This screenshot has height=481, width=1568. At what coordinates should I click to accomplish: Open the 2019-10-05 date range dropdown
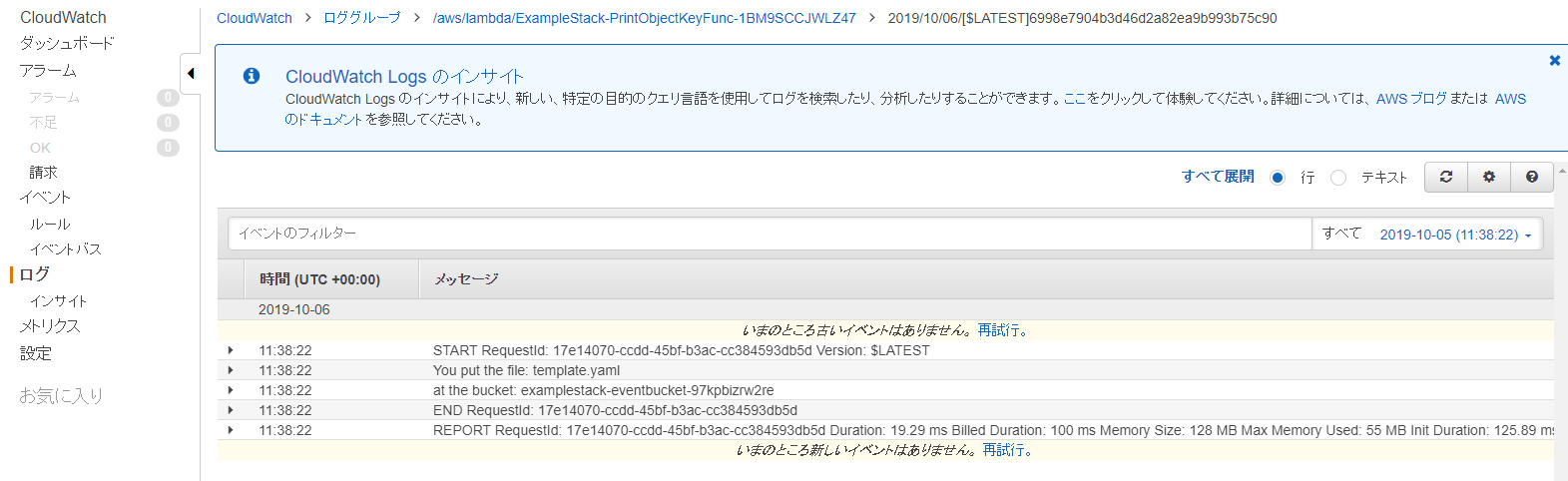tap(1454, 235)
